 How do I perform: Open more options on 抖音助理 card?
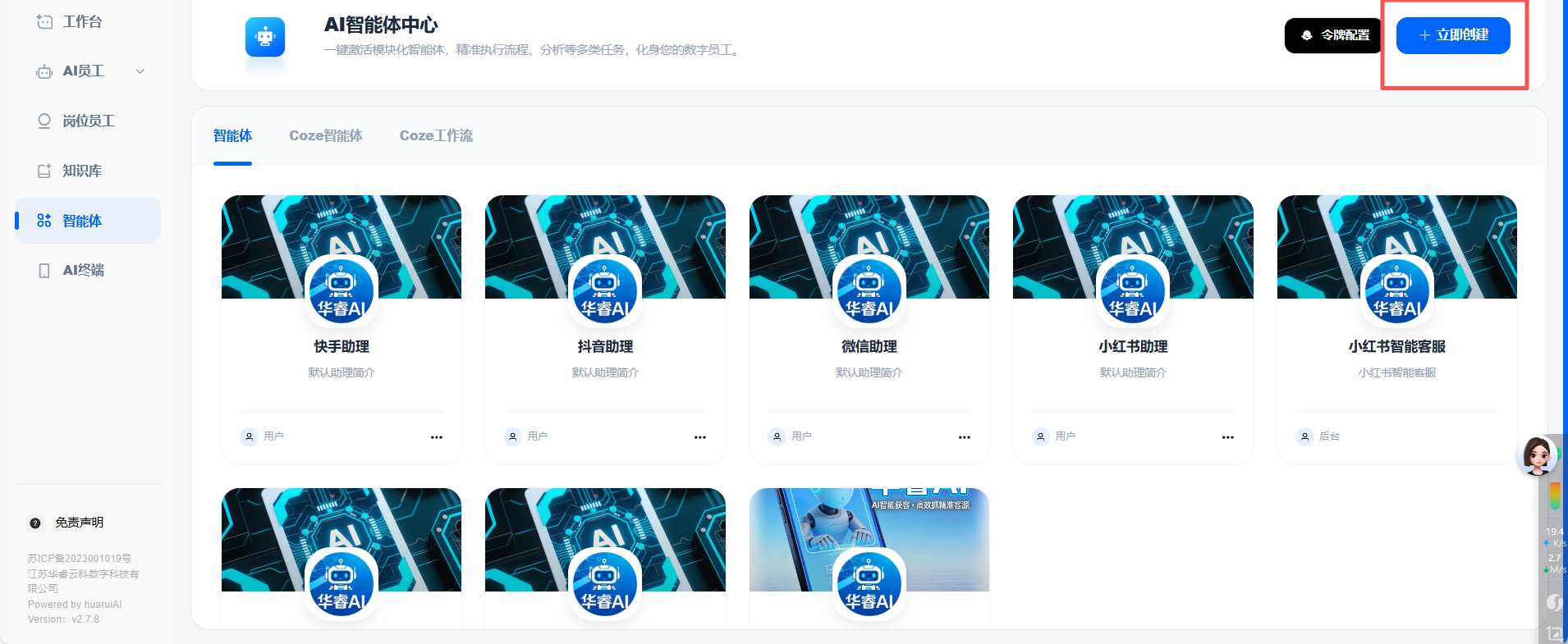(699, 437)
